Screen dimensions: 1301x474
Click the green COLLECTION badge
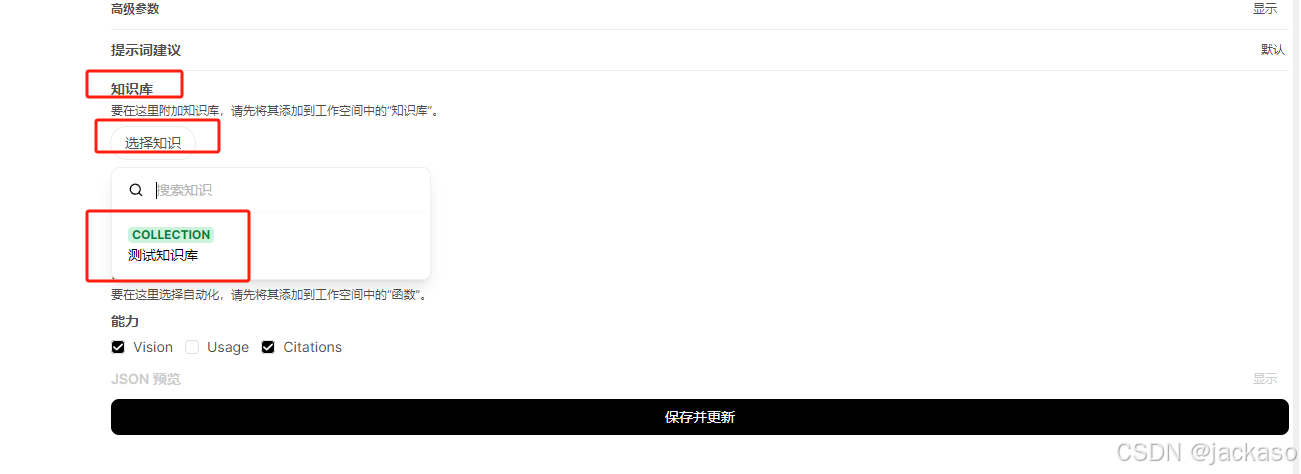click(x=171, y=235)
